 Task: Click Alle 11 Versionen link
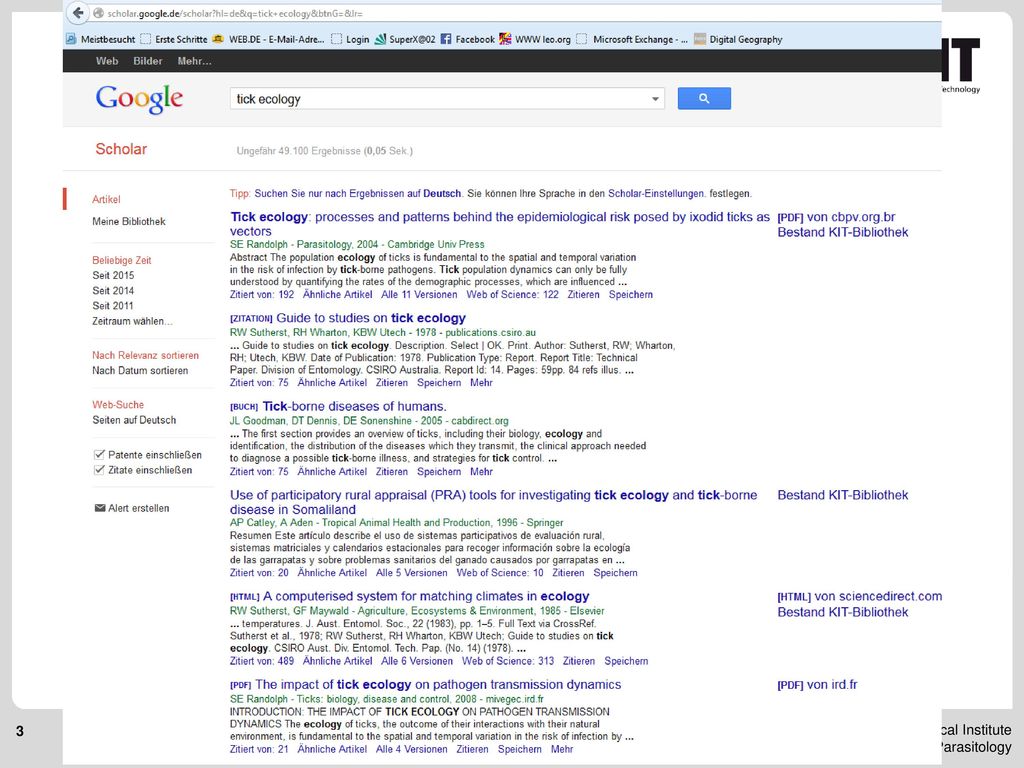(419, 295)
